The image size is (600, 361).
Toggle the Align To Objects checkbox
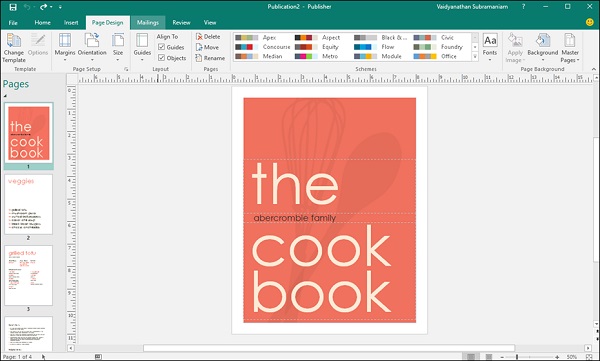[161, 58]
